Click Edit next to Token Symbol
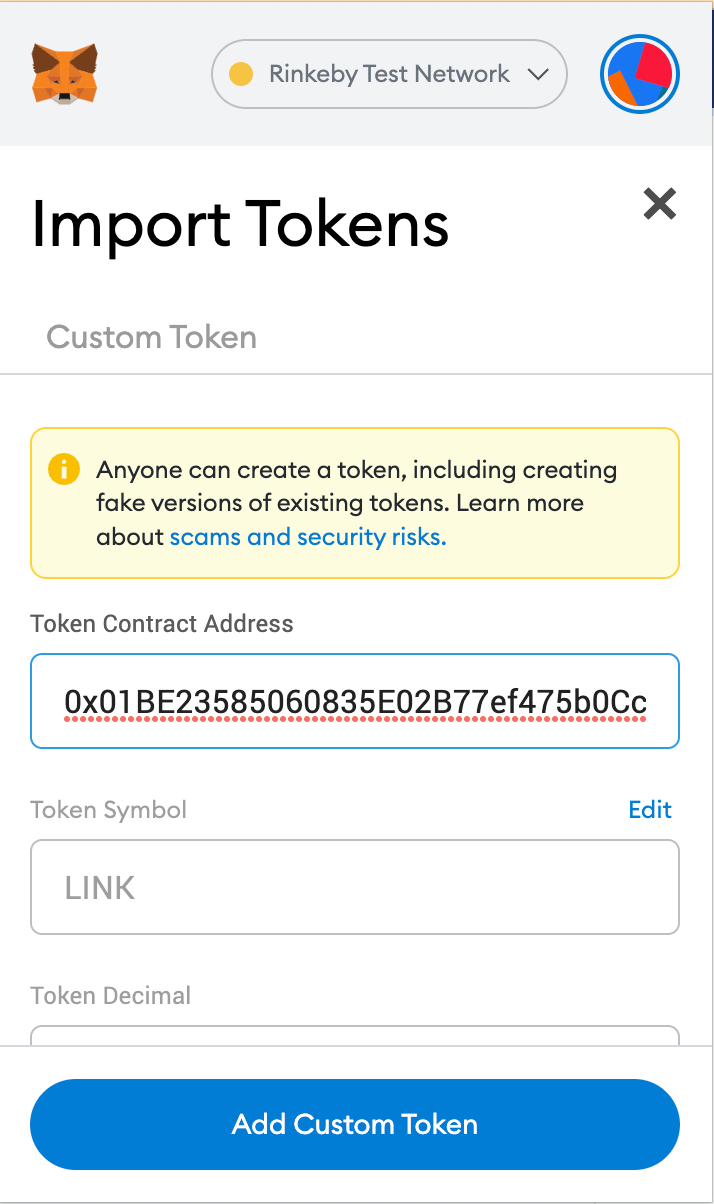The image size is (714, 1204). pos(650,809)
